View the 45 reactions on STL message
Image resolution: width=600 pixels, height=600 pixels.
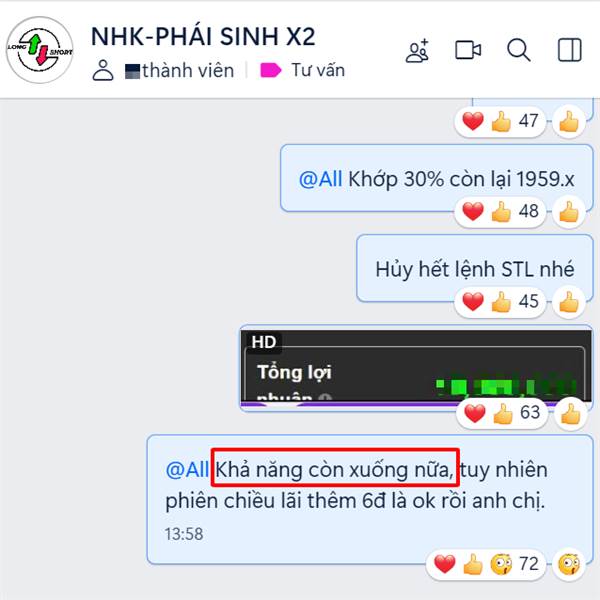(x=501, y=302)
